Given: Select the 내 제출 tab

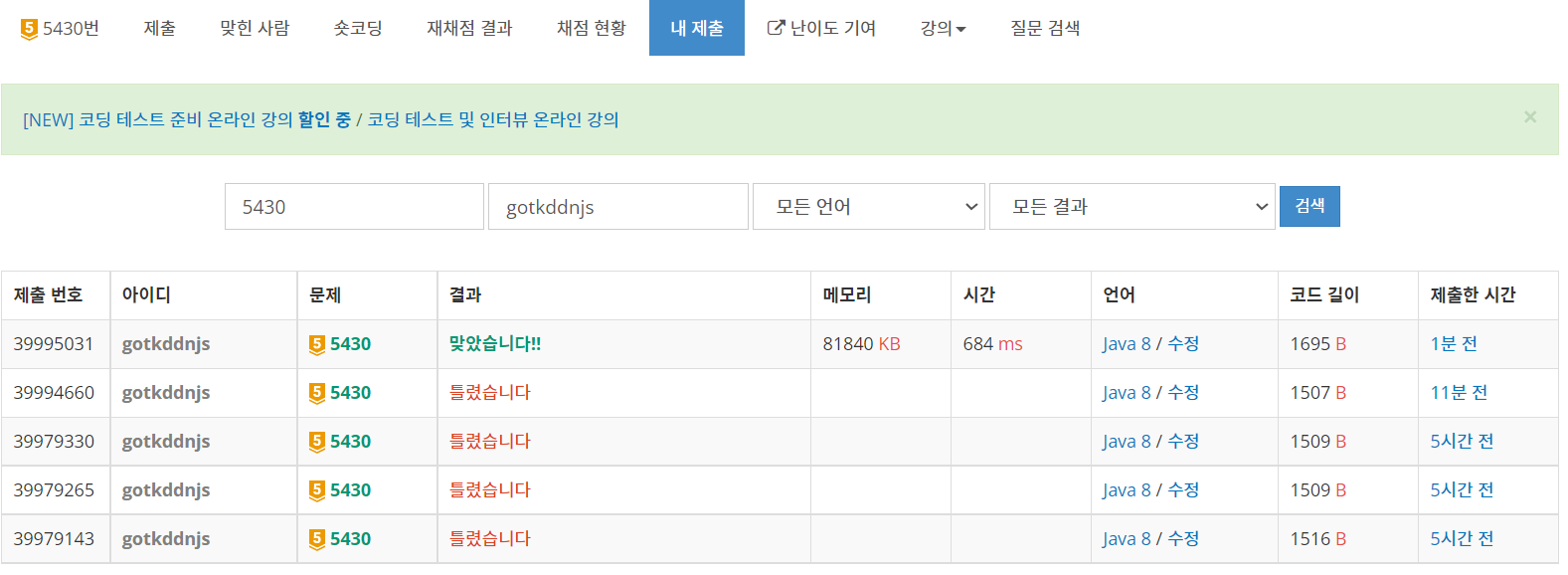Looking at the screenshot, I should 697,28.
